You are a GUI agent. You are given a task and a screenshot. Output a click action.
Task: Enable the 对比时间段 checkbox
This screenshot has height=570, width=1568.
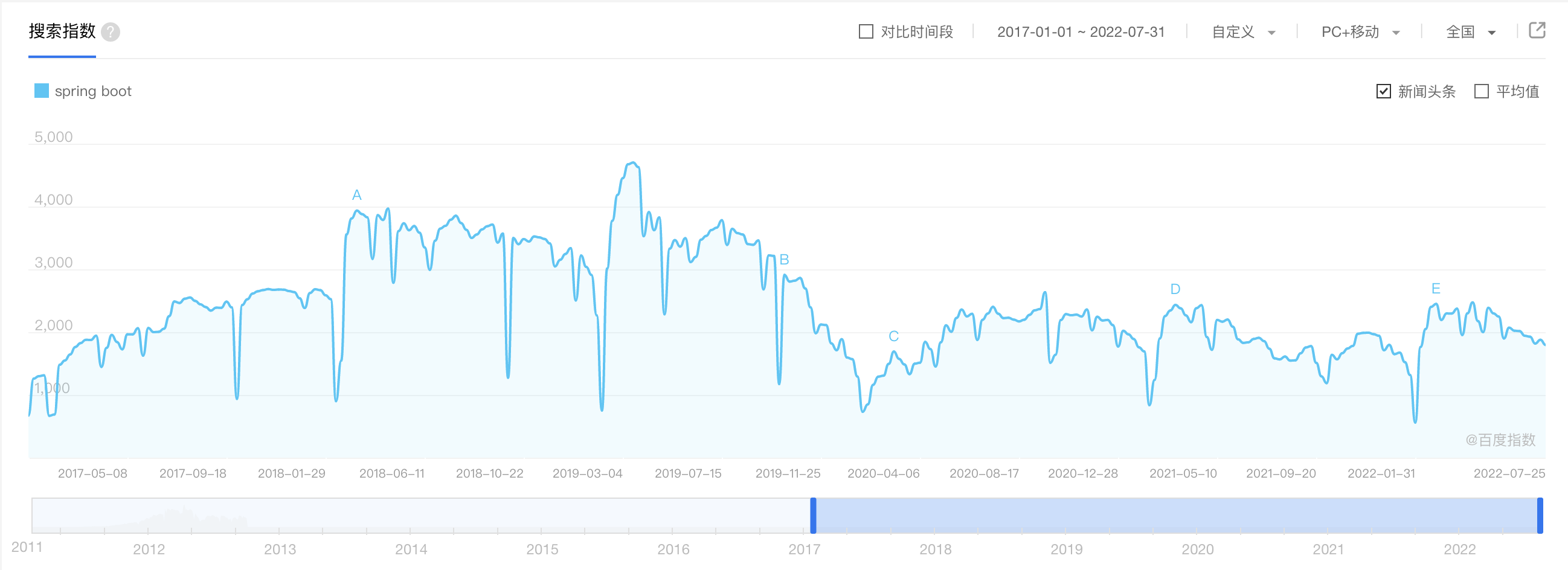pos(866,31)
